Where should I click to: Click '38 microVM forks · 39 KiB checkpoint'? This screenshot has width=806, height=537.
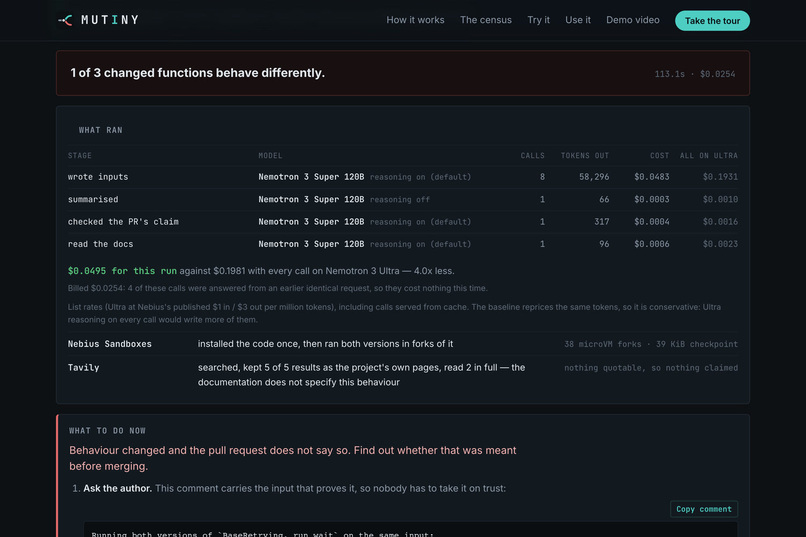651,344
